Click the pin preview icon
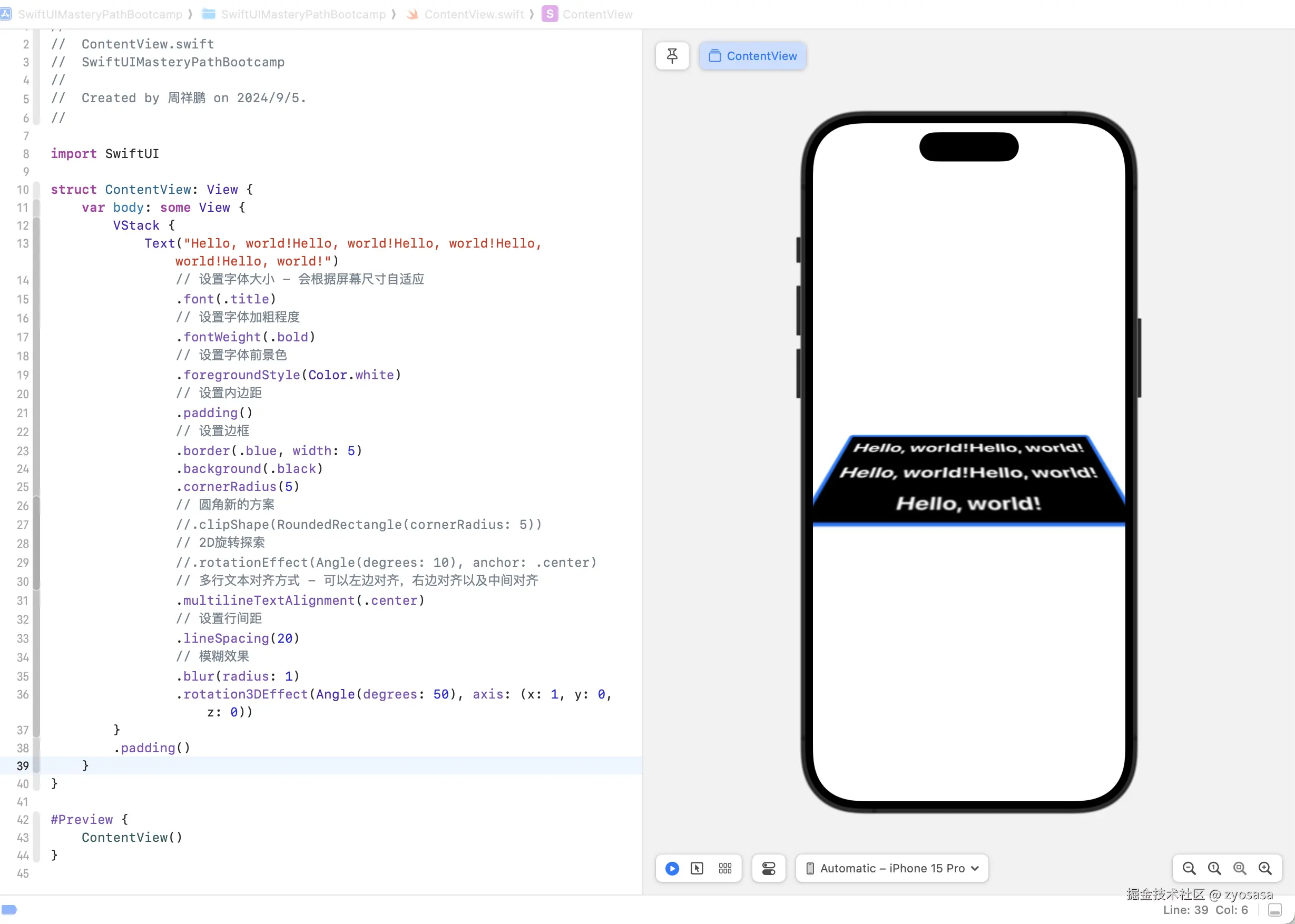Screen dimensions: 1295x924 pos(672,56)
